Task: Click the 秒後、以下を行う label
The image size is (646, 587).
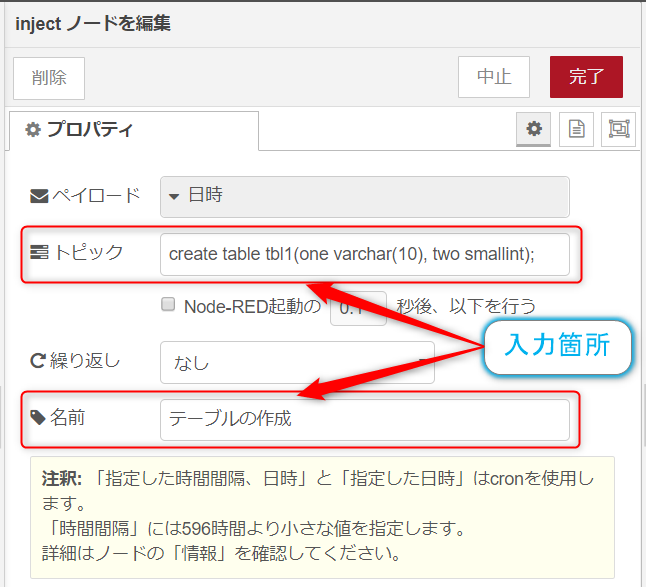Action: tap(466, 306)
